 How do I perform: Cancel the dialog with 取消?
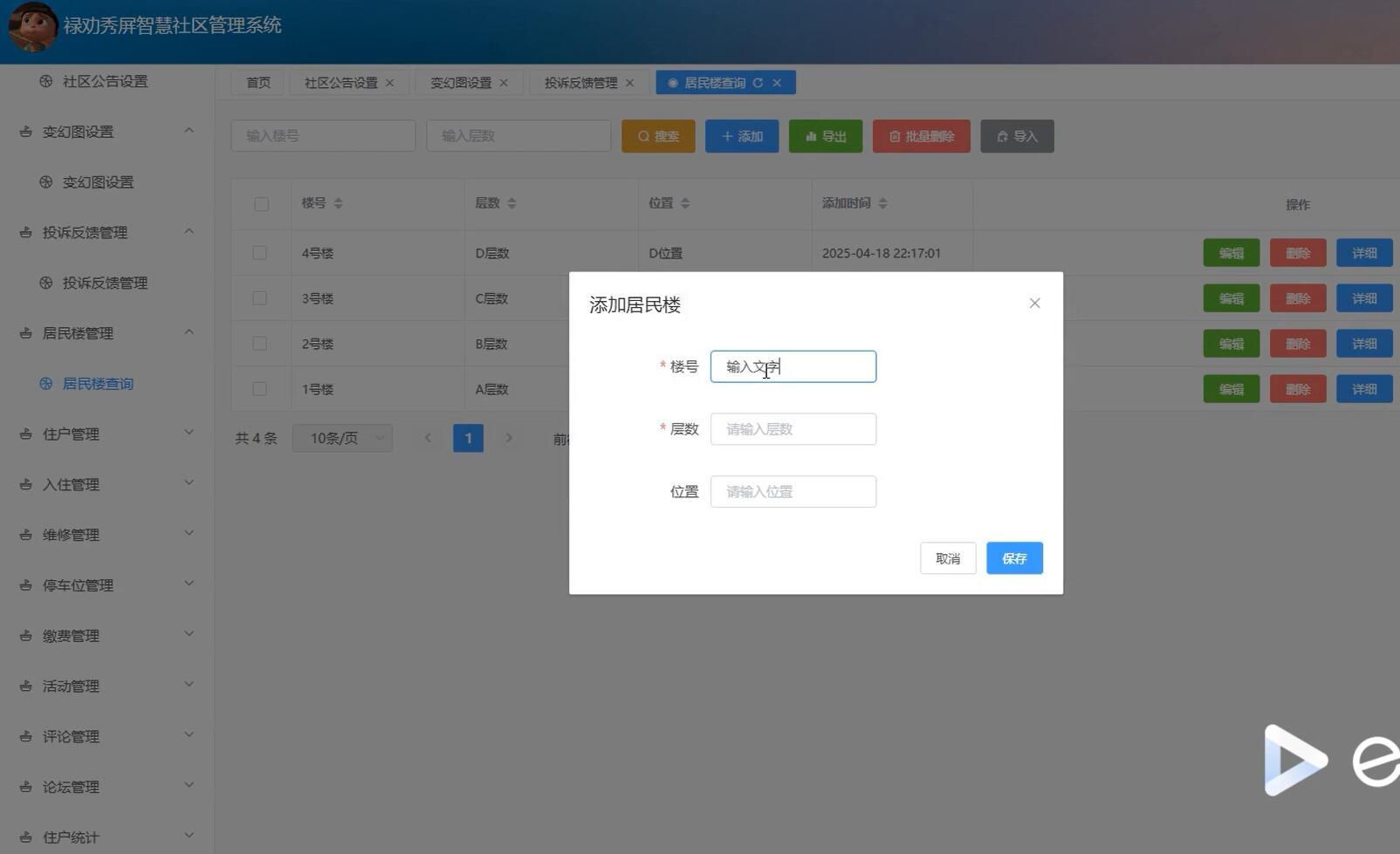click(947, 558)
